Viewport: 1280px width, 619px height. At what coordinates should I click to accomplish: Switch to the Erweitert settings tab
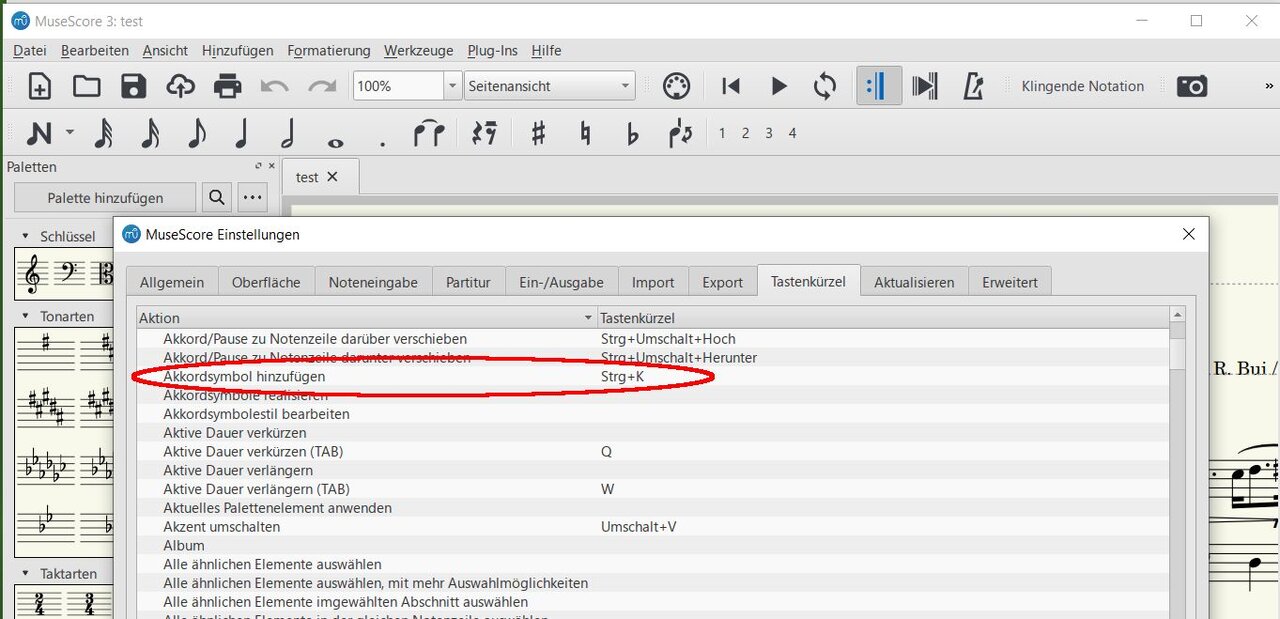pos(1010,282)
